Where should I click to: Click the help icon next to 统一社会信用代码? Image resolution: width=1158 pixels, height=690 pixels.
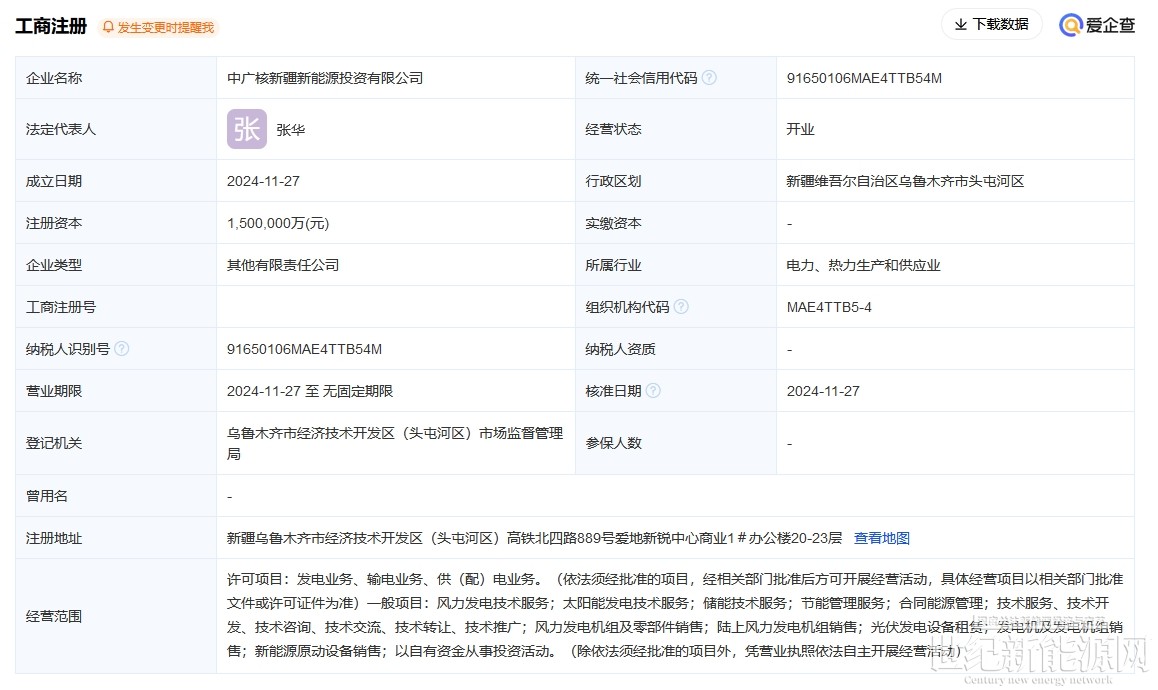click(709, 78)
